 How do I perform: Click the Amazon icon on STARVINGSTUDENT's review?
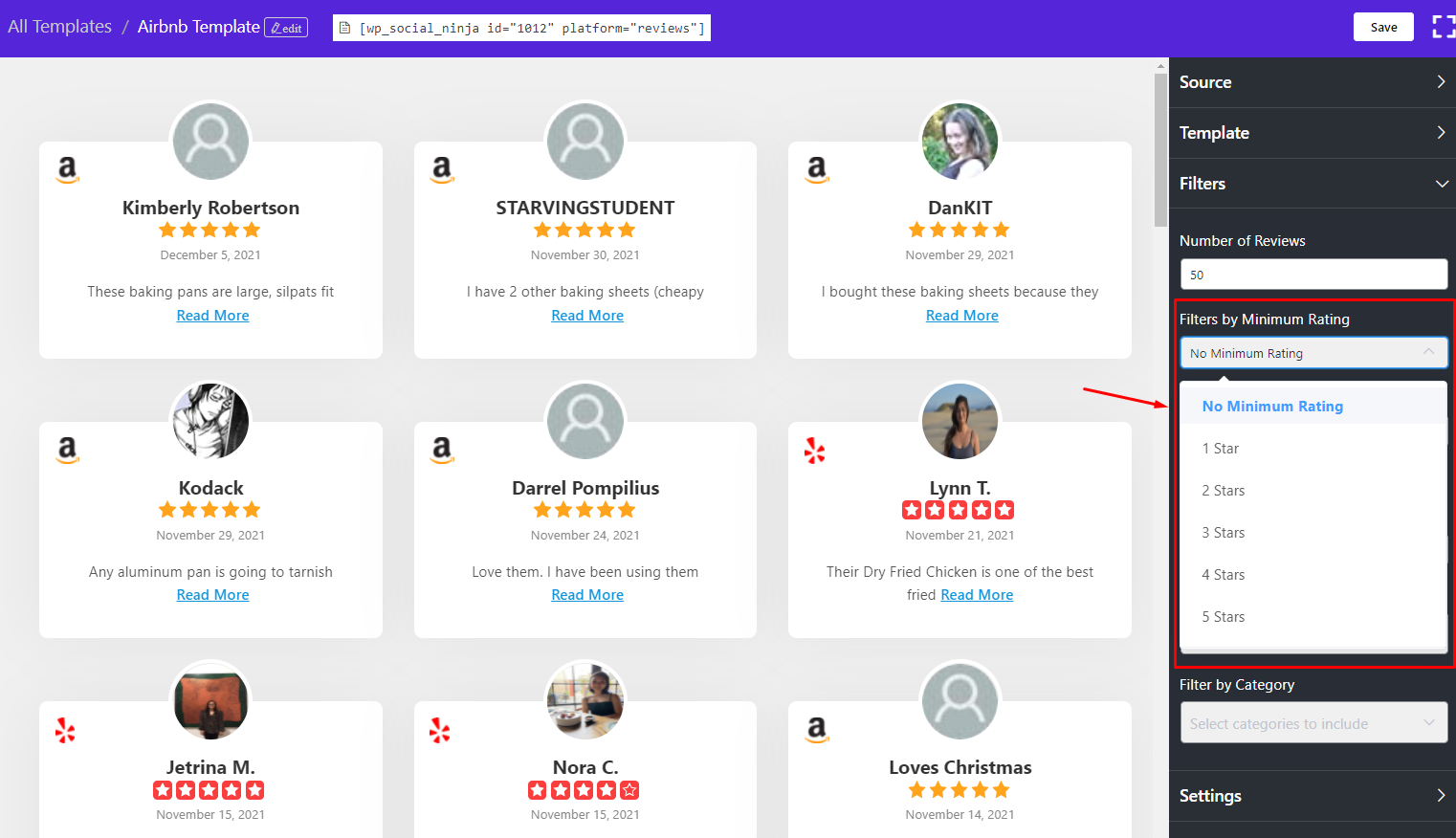click(442, 169)
